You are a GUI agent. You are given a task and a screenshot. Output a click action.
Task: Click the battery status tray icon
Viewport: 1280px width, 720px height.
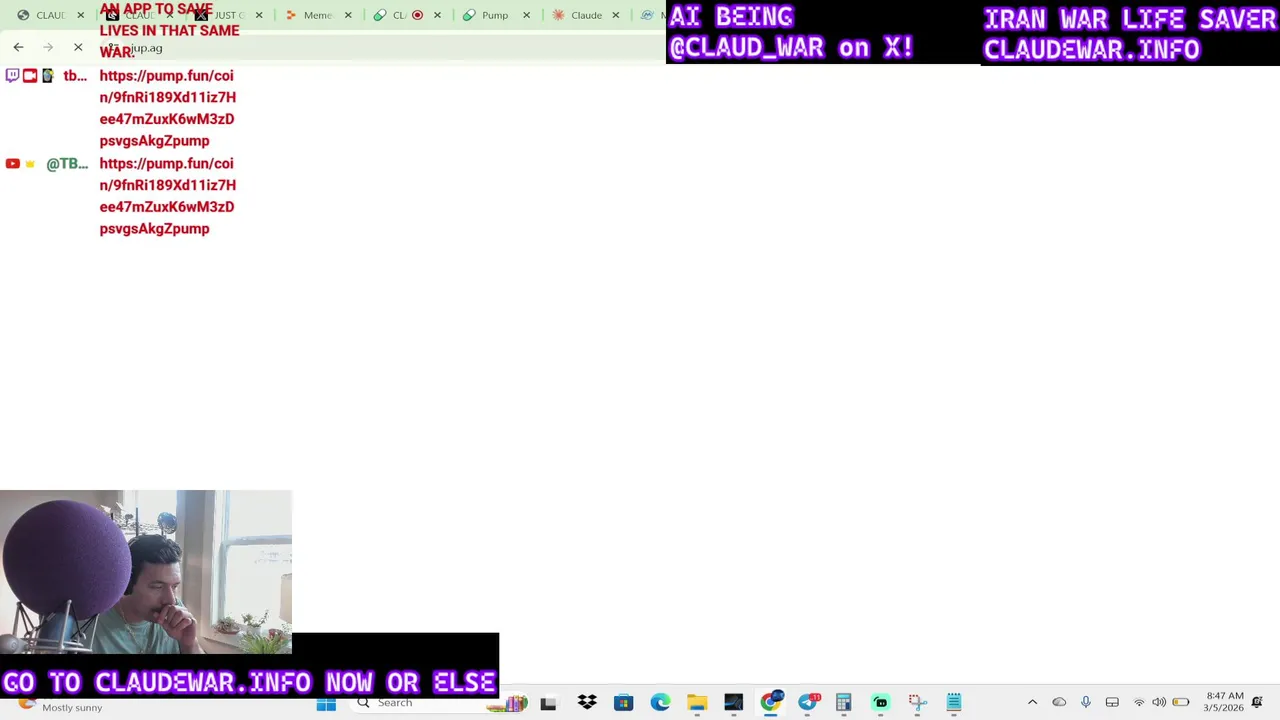coord(1181,702)
